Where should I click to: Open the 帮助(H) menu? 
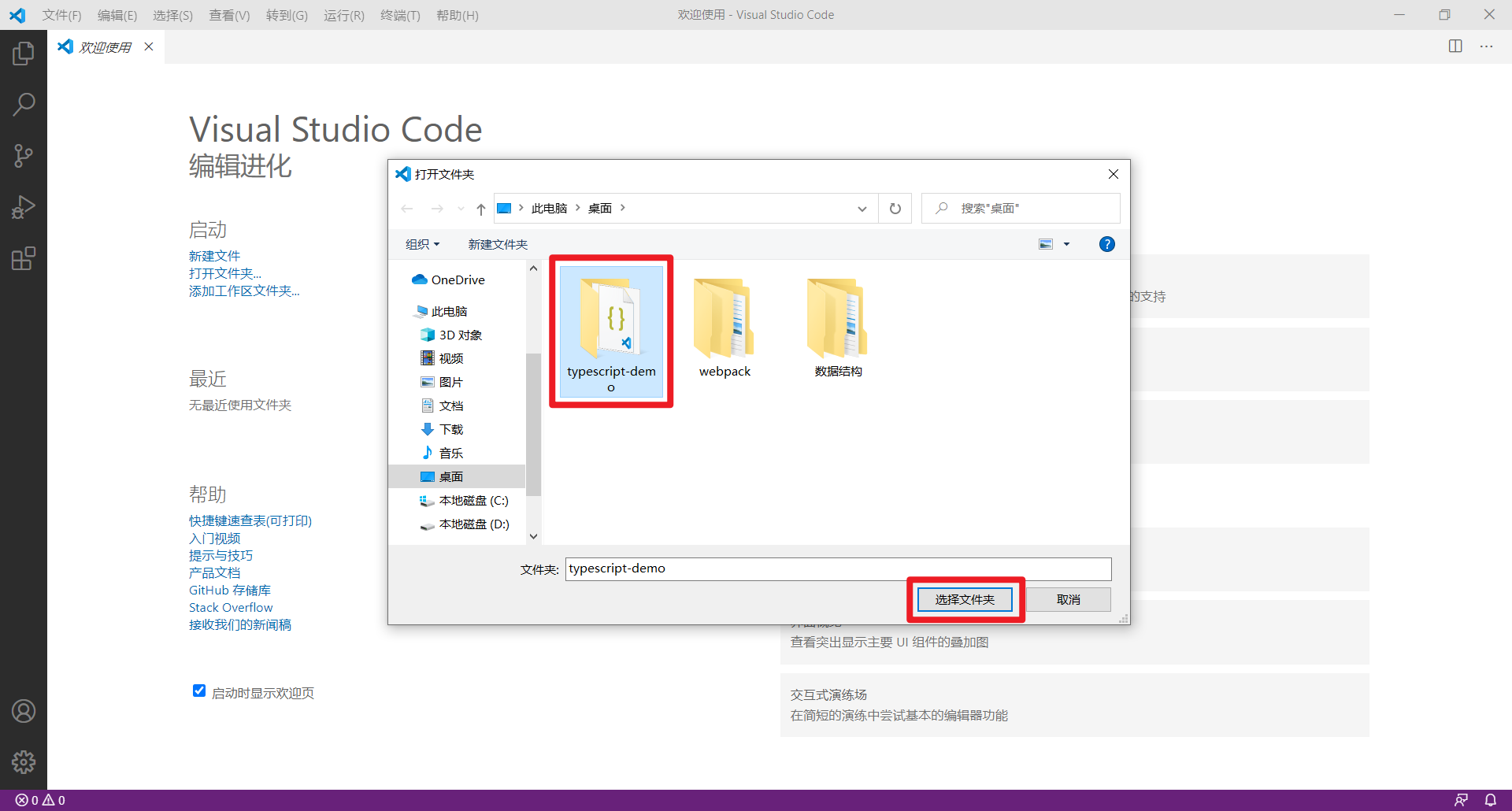pos(457,15)
